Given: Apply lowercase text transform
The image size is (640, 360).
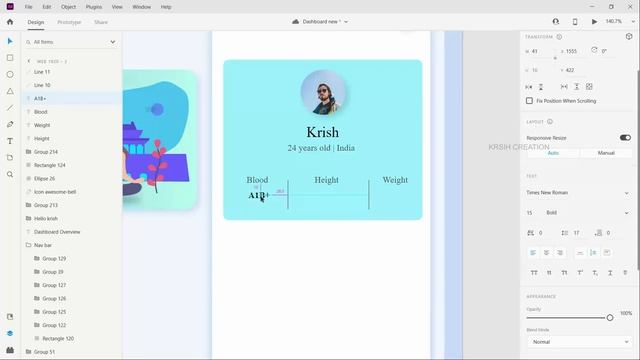Looking at the screenshot, I should point(549,273).
